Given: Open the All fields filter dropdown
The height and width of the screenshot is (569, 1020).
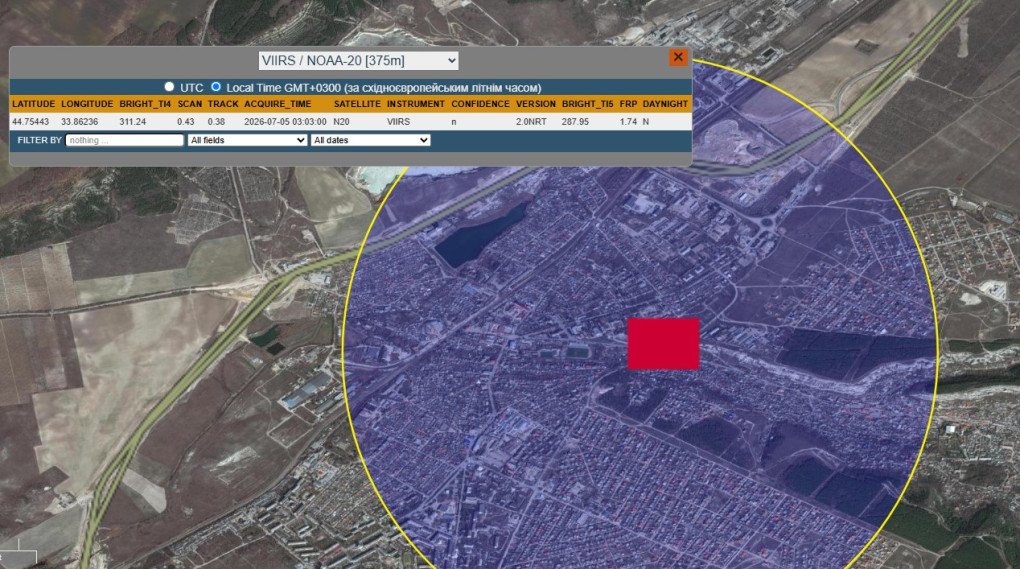Looking at the screenshot, I should tap(247, 140).
